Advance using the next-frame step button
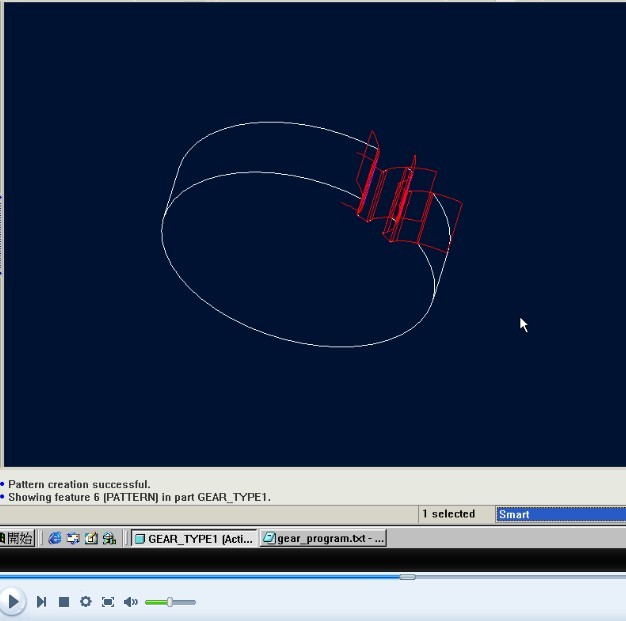The image size is (626, 621). 42,601
